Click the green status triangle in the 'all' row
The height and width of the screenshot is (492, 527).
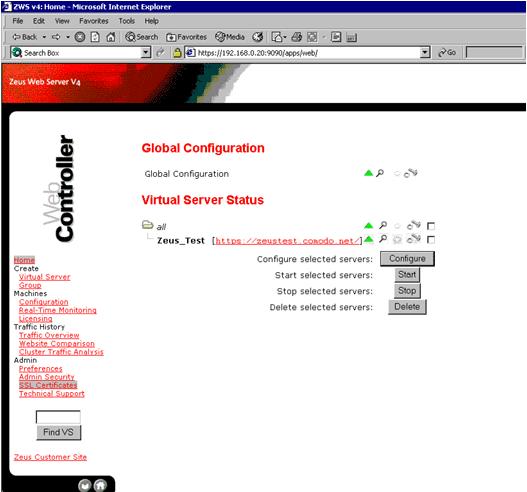(368, 226)
